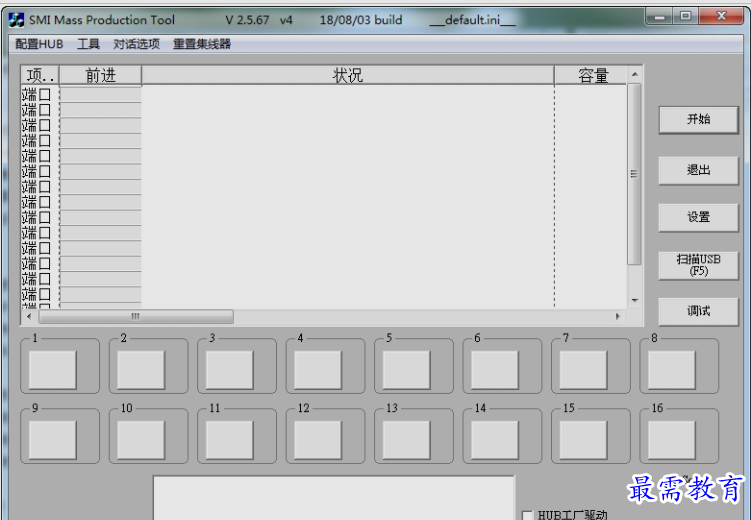Image resolution: width=751 pixels, height=520 pixels.
Task: Select port slot 2 box
Action: click(141, 370)
